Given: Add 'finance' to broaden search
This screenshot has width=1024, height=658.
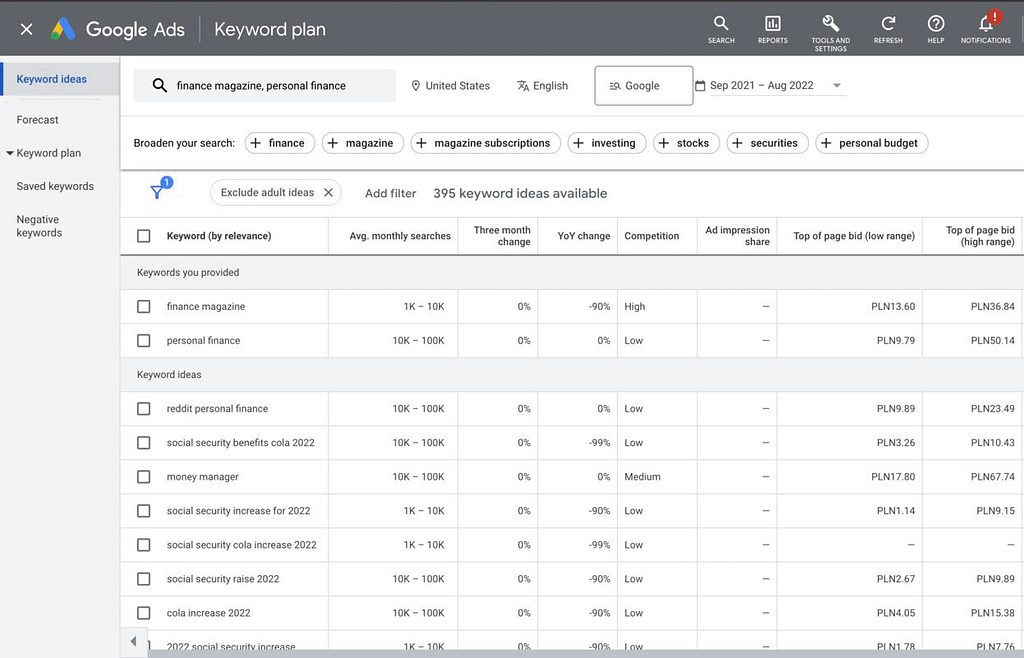Looking at the screenshot, I should coord(280,143).
